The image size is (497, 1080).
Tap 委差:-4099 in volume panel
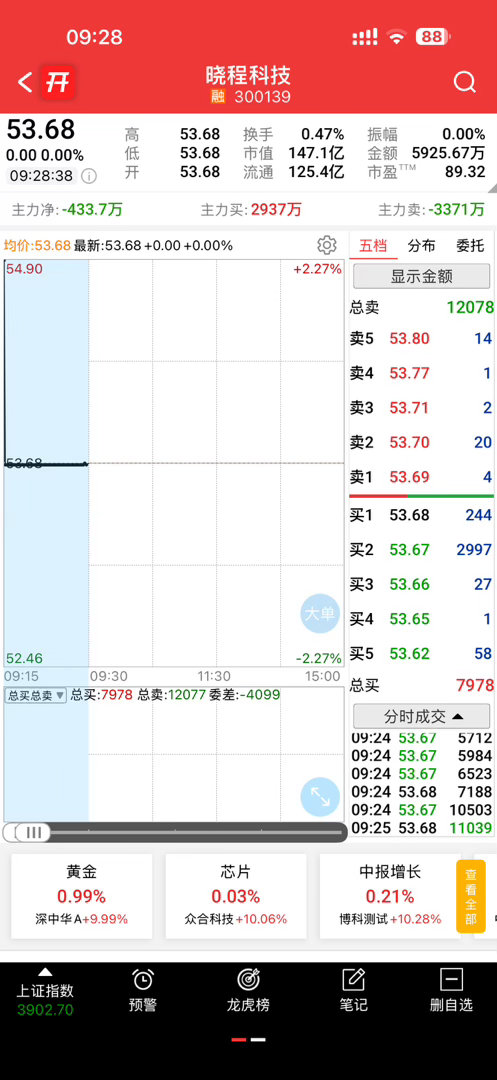[x=246, y=695]
